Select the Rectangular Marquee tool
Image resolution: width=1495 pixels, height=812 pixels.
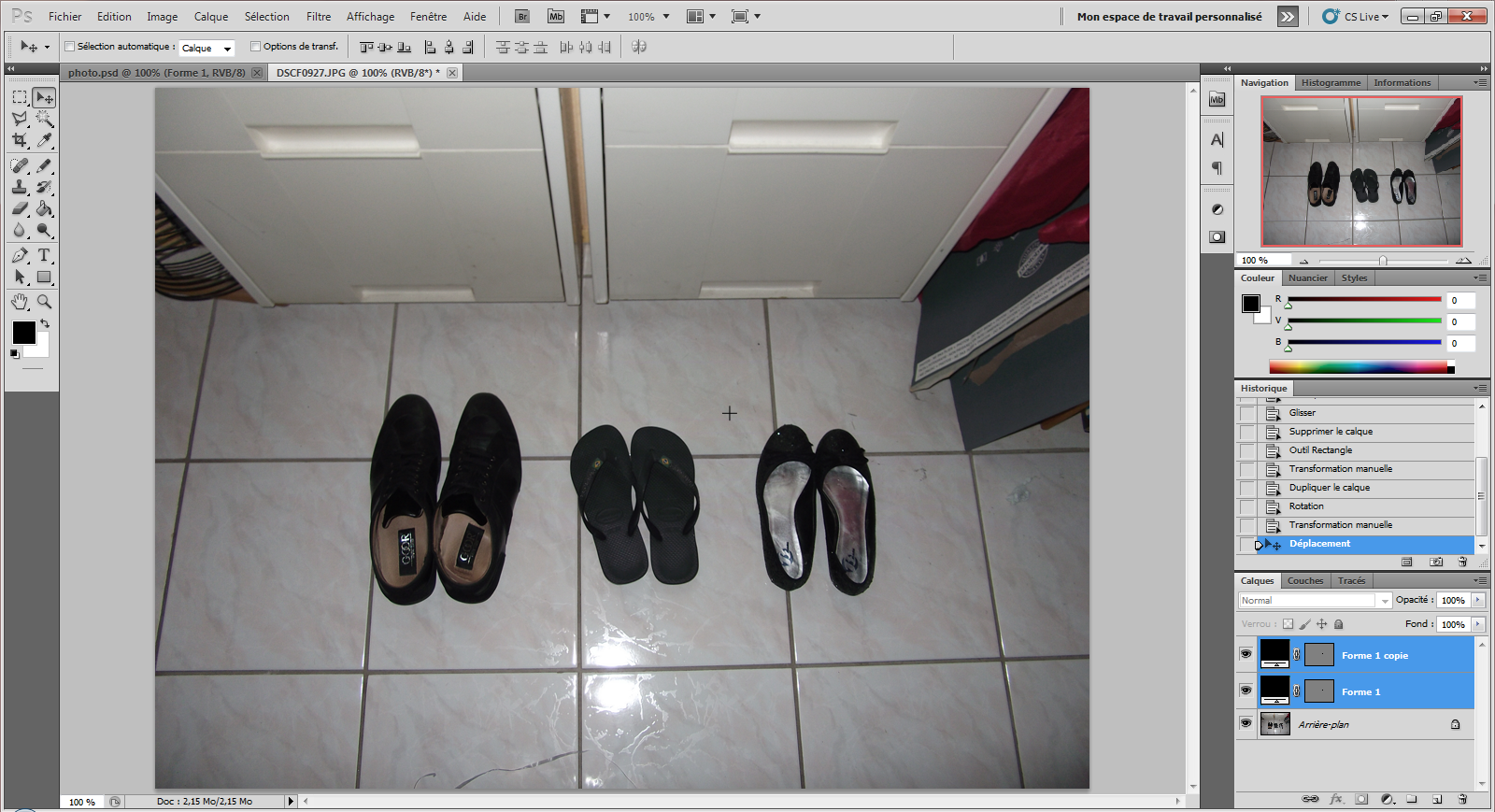[x=20, y=97]
